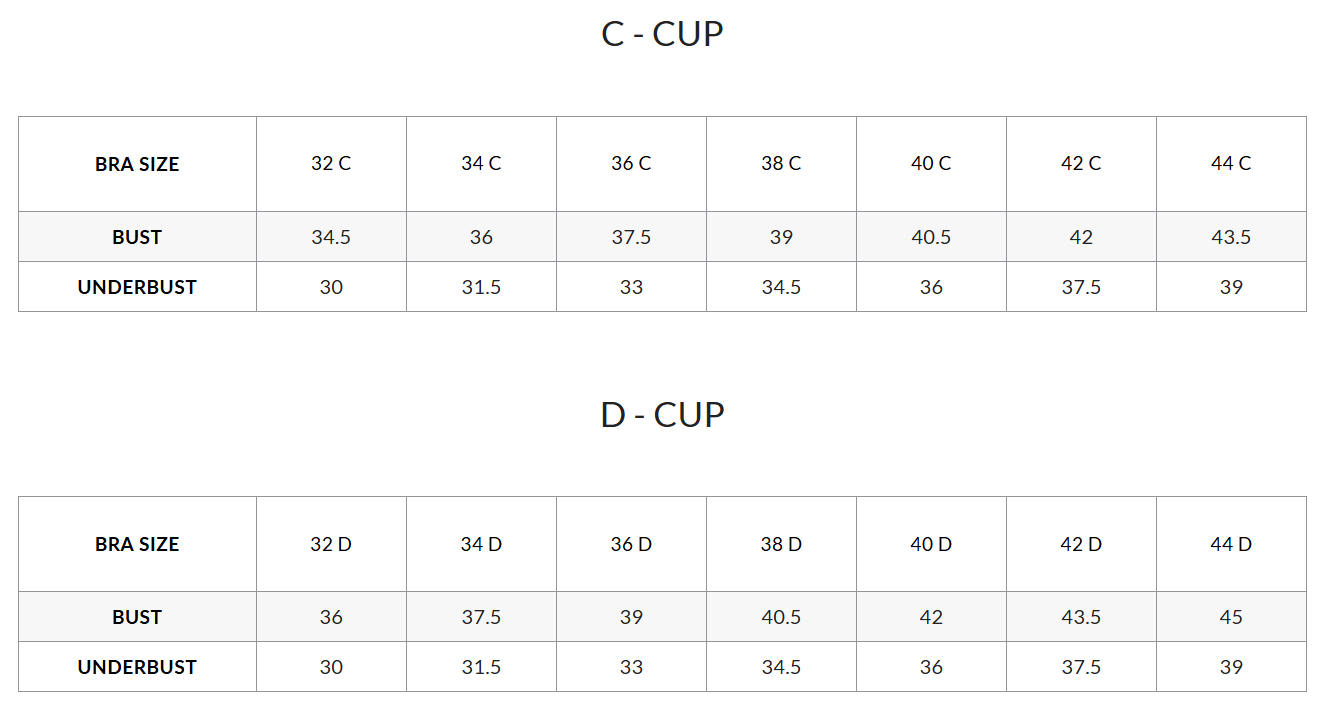Click the 40 C bra size cell
Viewport: 1328px width, 708px height.
(x=931, y=164)
